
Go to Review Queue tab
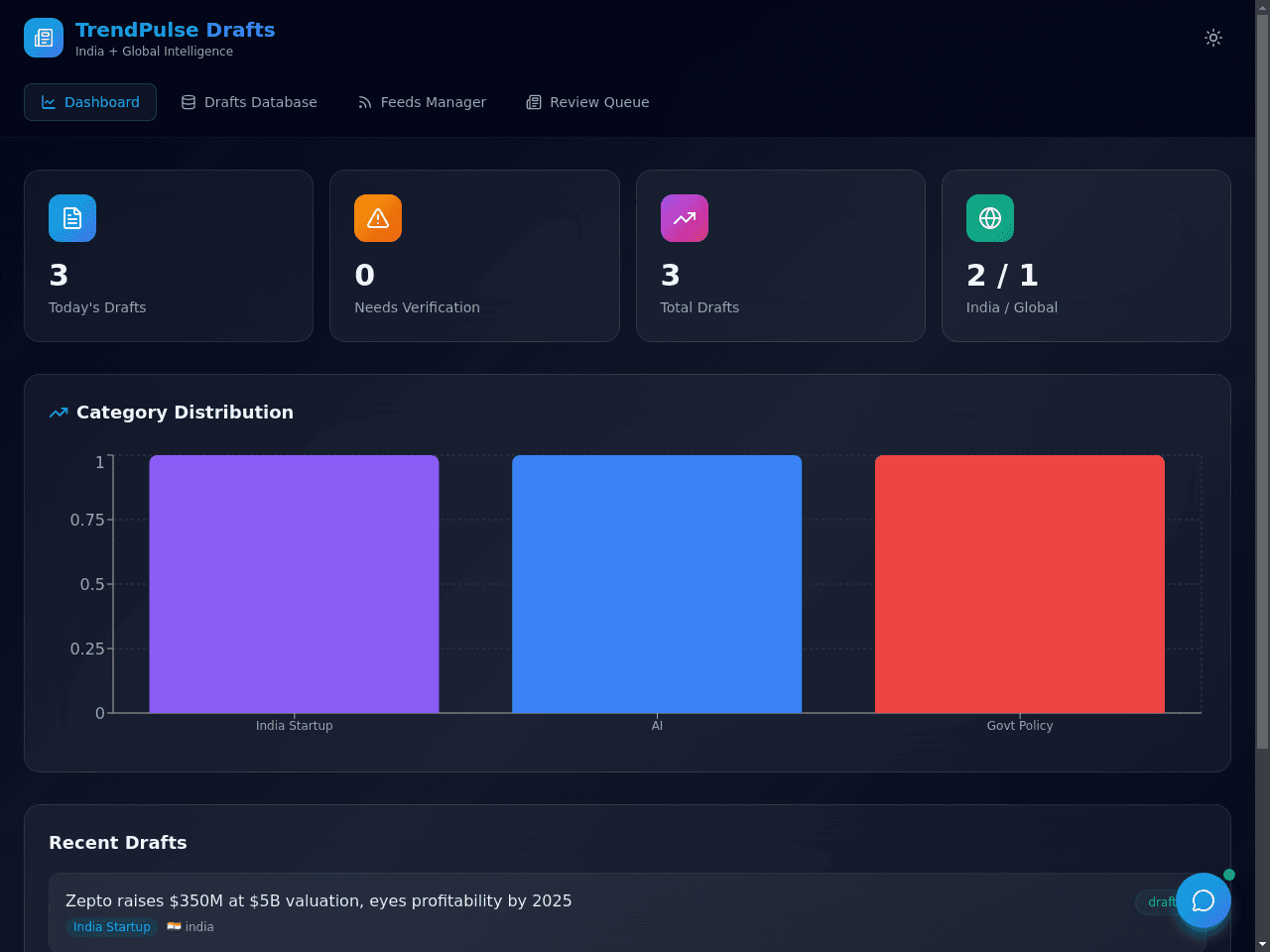pyautogui.click(x=587, y=102)
